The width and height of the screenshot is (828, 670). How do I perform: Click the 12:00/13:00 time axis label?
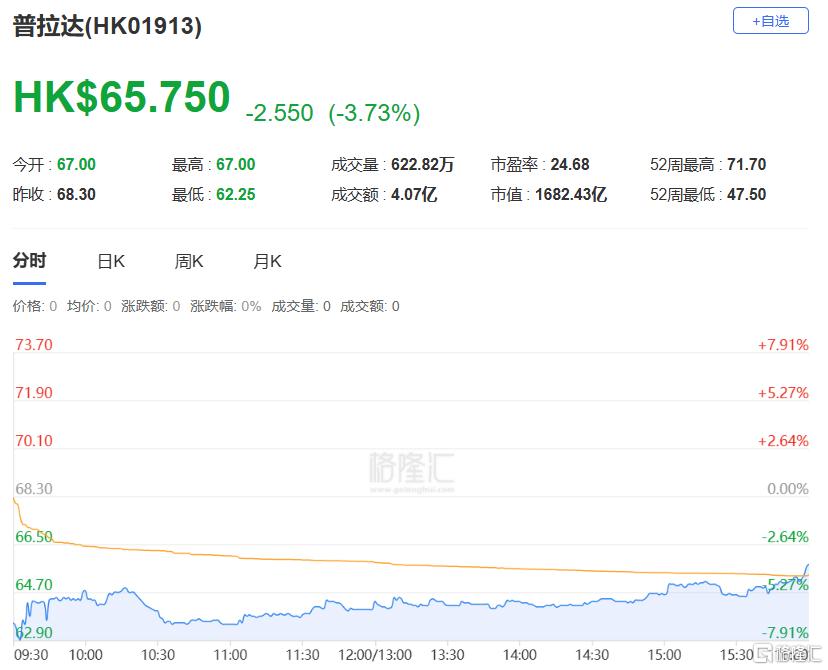pyautogui.click(x=375, y=655)
